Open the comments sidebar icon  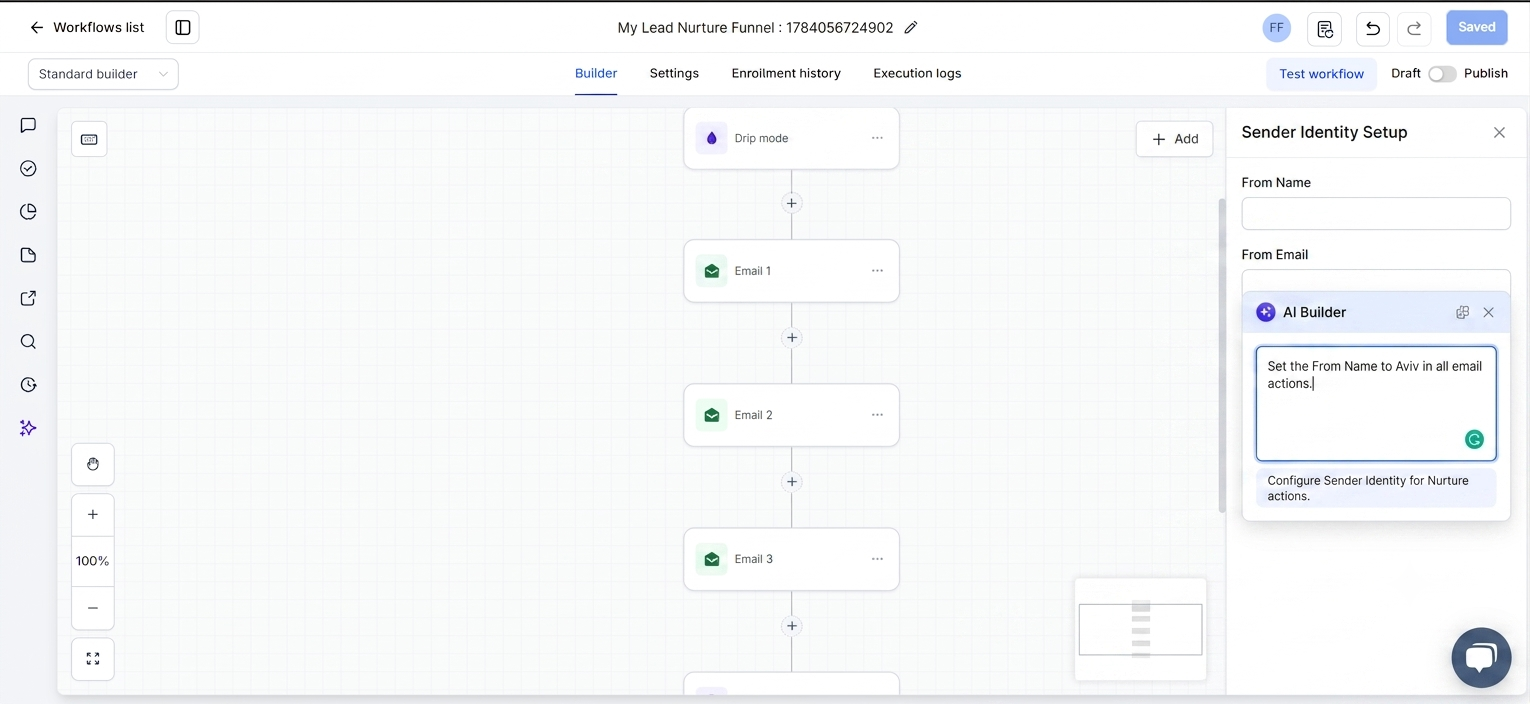[28, 125]
